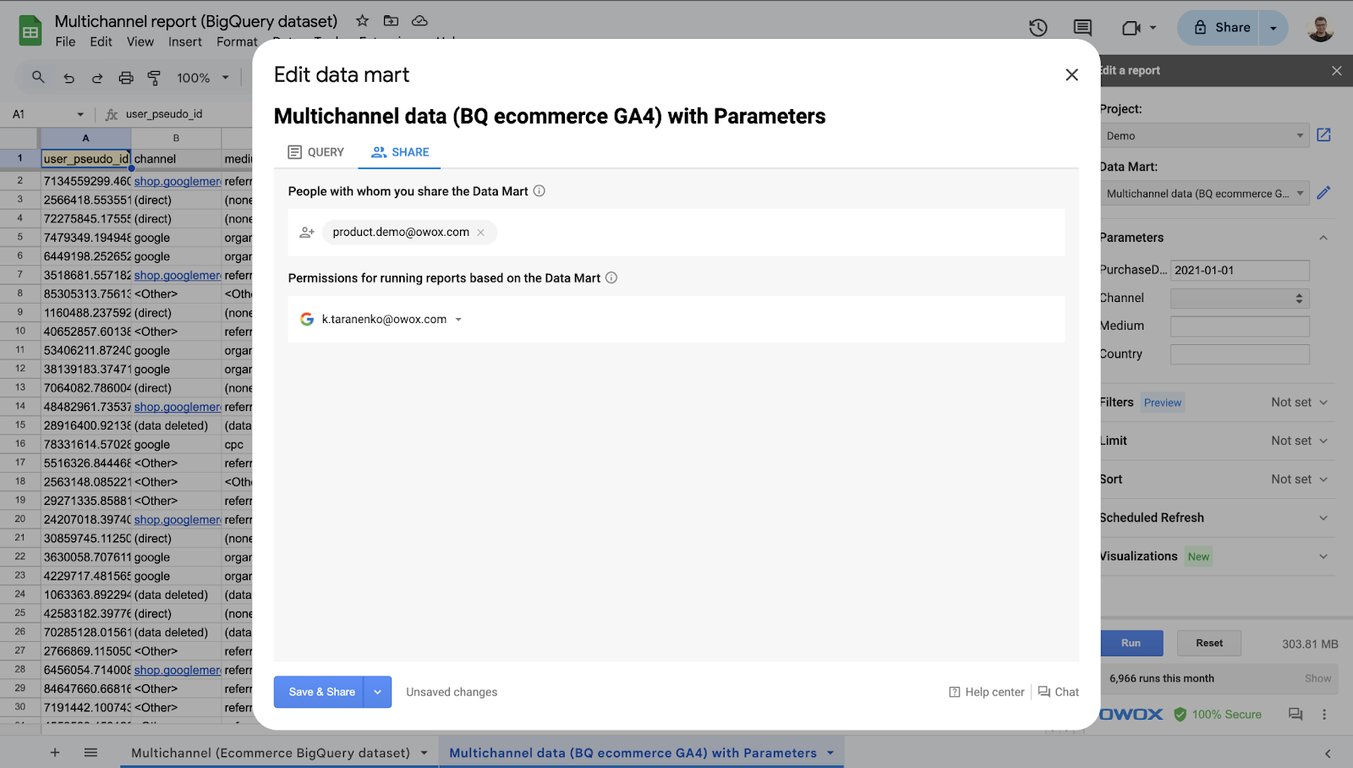Viewport: 1353px width, 768px height.
Task: Open Help center link
Action: click(986, 692)
